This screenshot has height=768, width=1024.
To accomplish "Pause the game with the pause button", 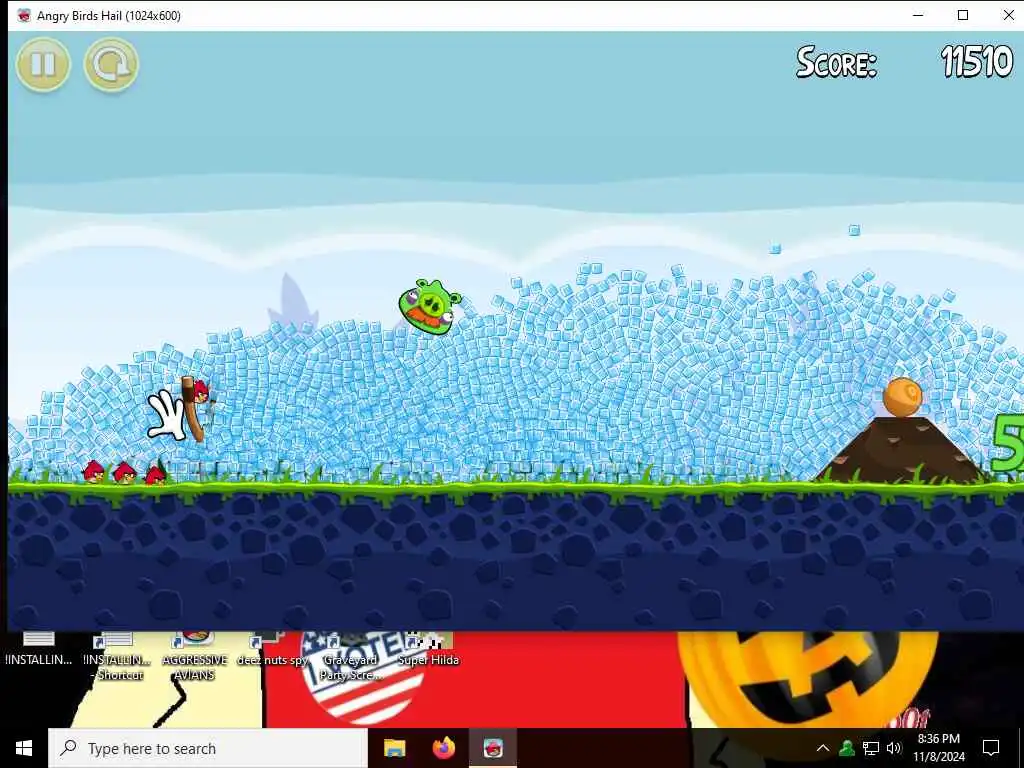I will (x=43, y=64).
